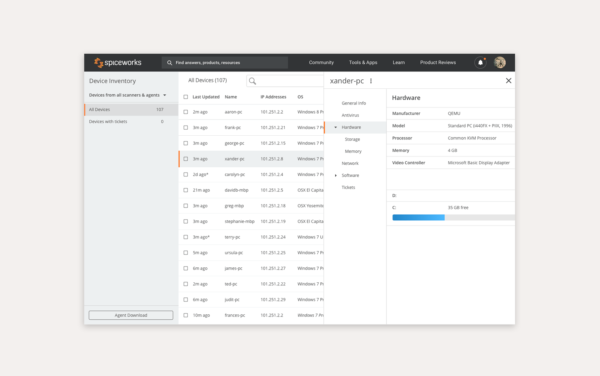Expand the Software tree section
The image size is (600, 376).
click(x=336, y=175)
